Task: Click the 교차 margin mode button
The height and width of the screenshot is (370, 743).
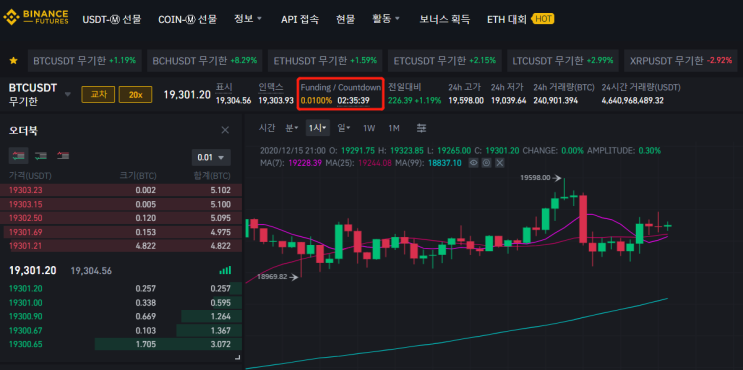Action: point(98,94)
